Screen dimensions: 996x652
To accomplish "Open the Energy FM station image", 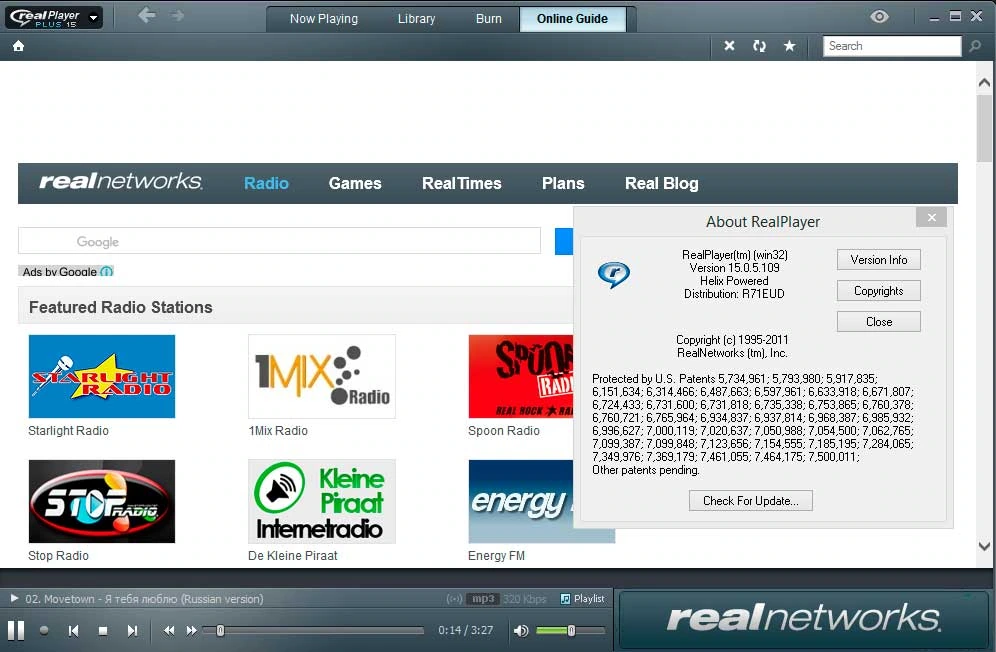I will 521,501.
